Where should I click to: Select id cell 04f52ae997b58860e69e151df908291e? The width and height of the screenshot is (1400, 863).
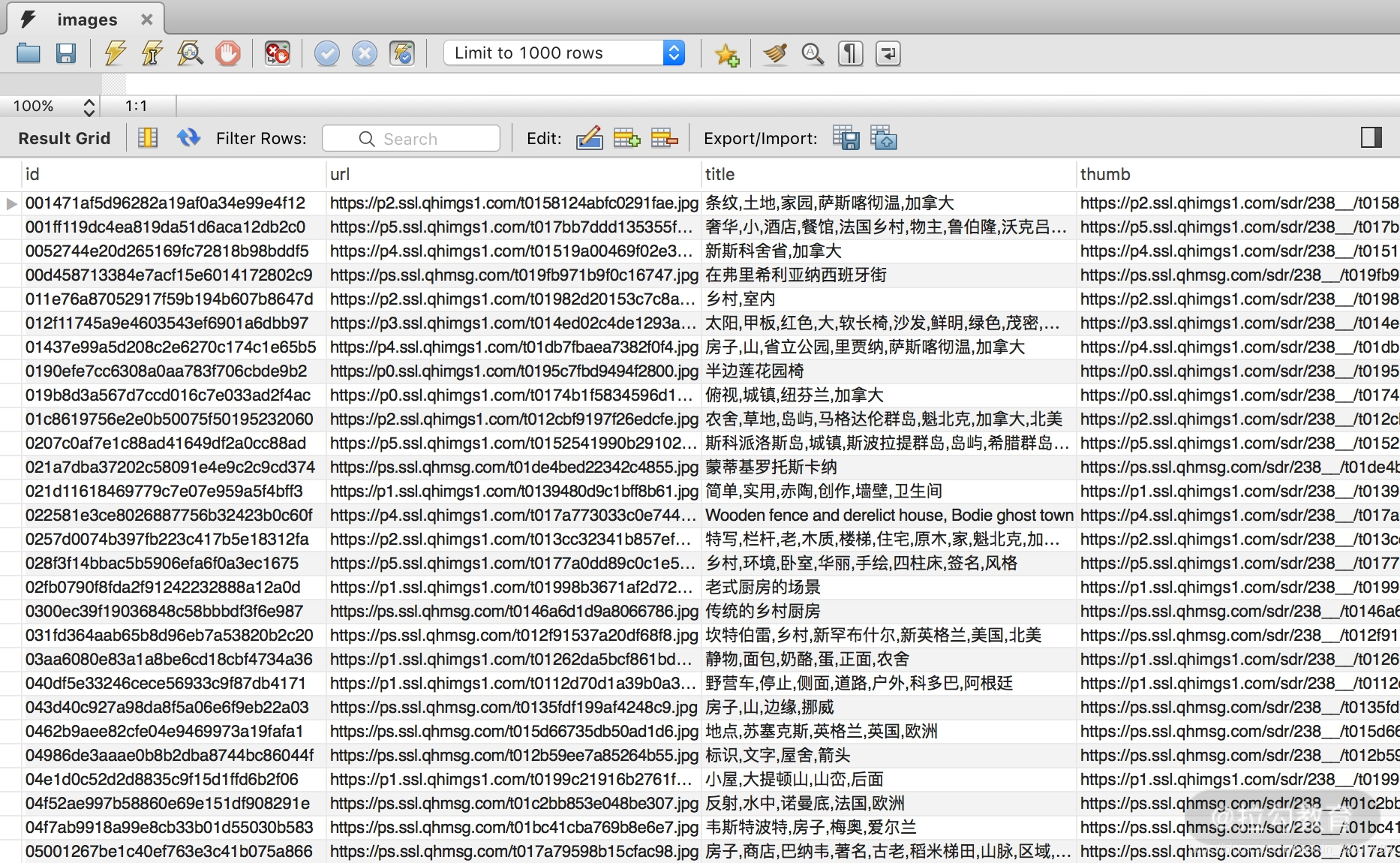click(x=174, y=804)
